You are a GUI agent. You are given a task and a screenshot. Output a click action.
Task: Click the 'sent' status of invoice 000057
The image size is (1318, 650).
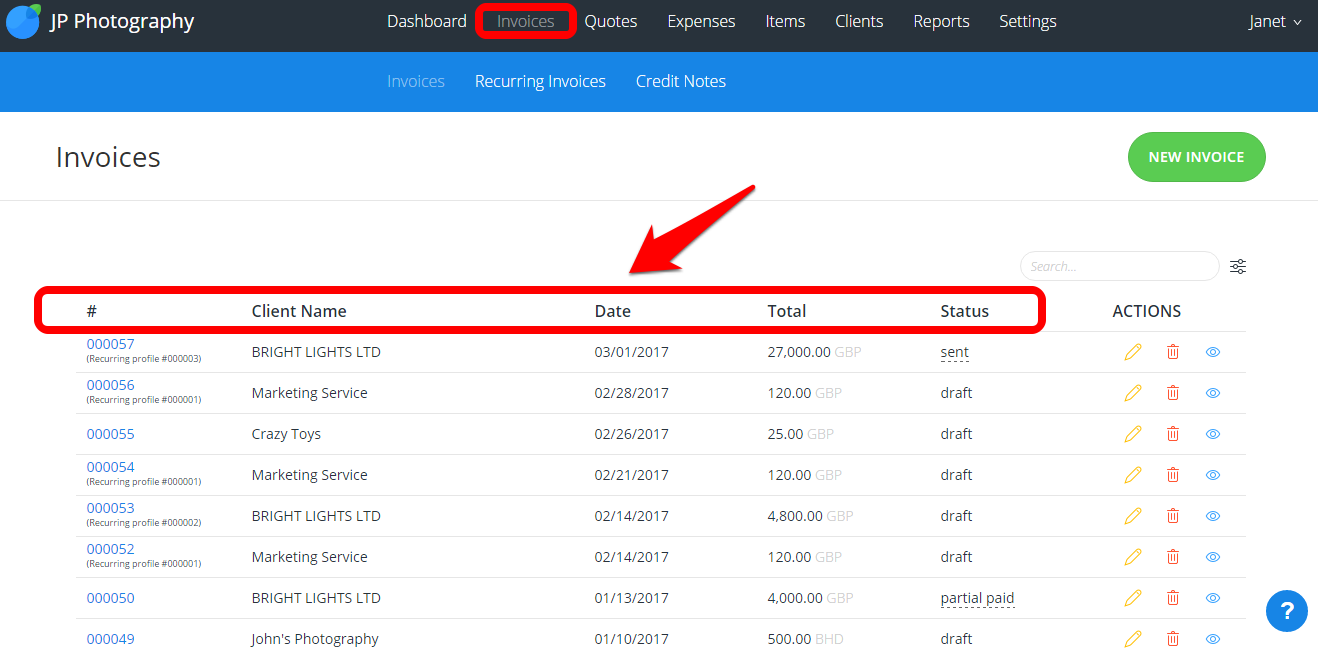pyautogui.click(x=955, y=352)
